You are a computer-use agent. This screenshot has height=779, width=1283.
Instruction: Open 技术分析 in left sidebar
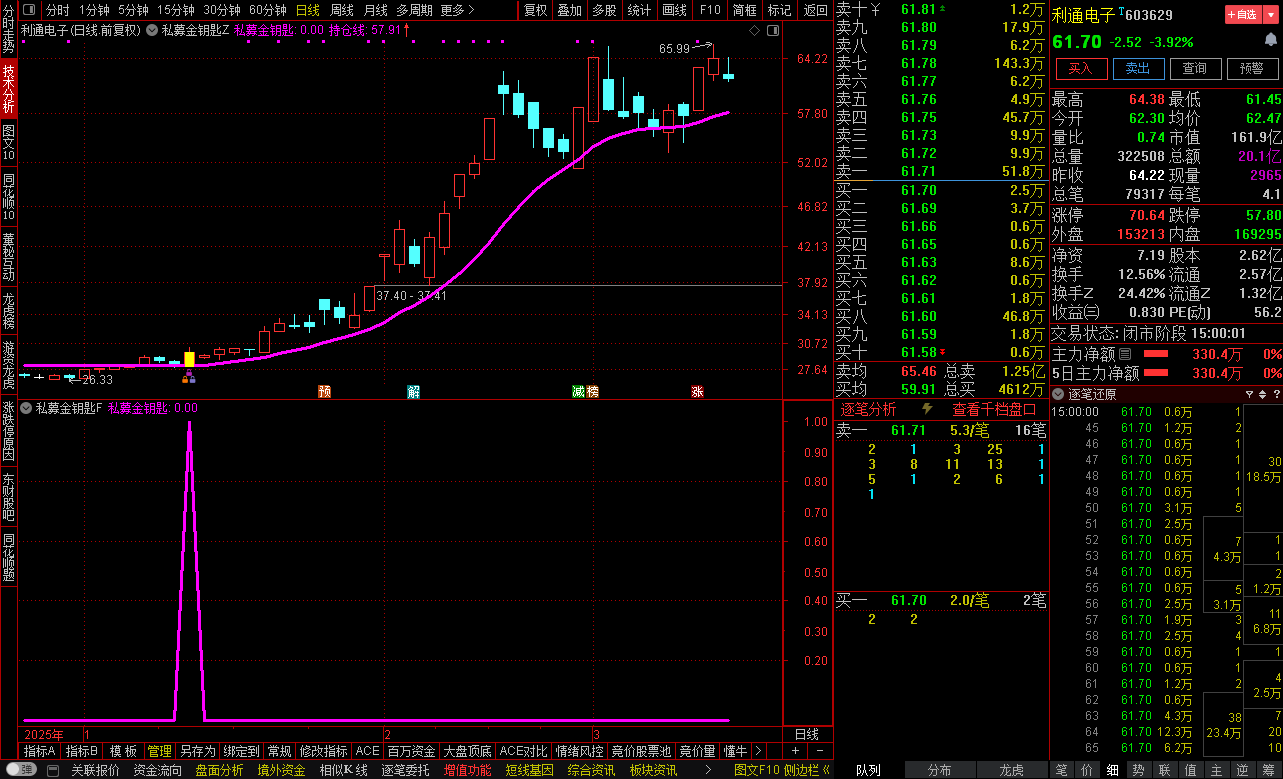click(x=9, y=88)
